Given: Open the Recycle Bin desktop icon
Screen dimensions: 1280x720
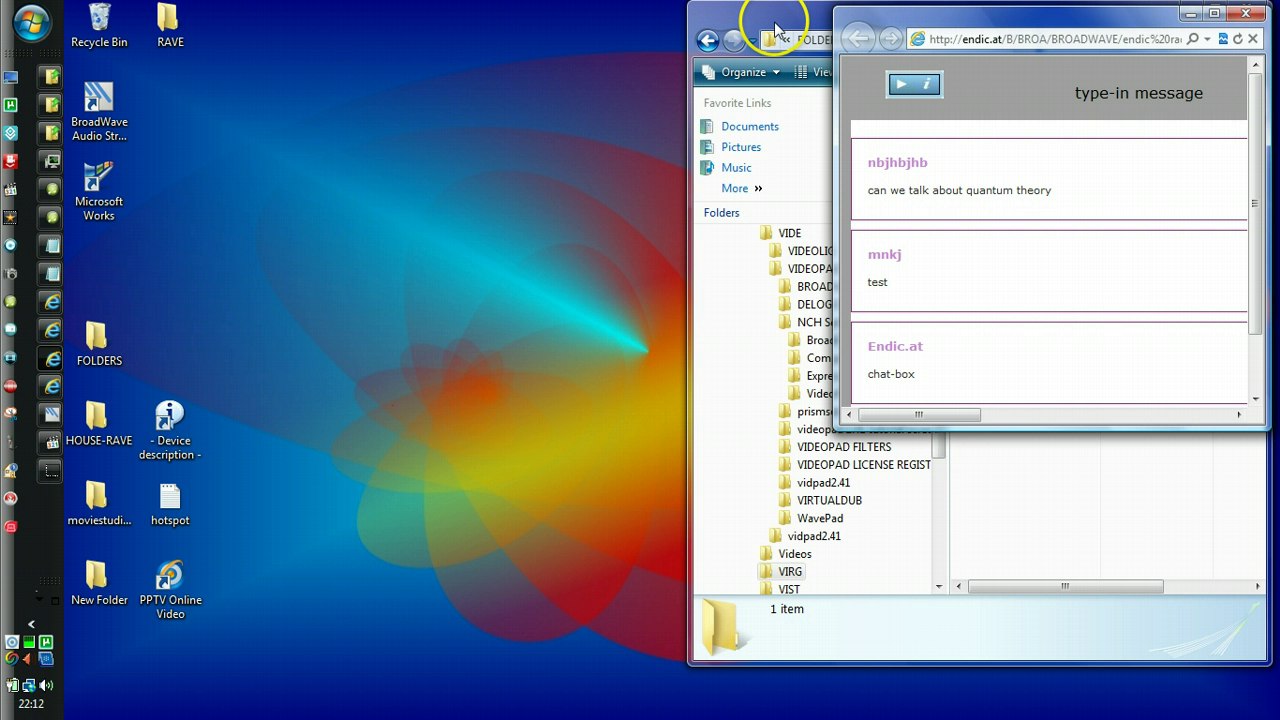Looking at the screenshot, I should pyautogui.click(x=99, y=26).
